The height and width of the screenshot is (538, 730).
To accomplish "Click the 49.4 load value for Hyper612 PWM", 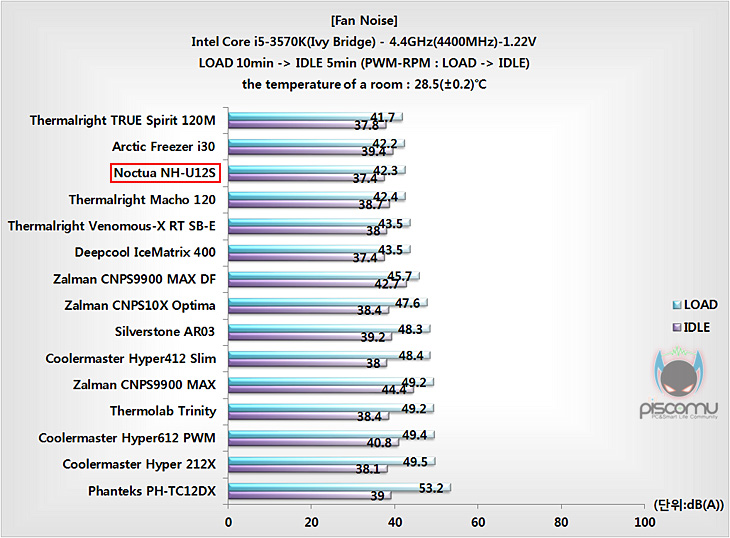I will (x=414, y=435).
